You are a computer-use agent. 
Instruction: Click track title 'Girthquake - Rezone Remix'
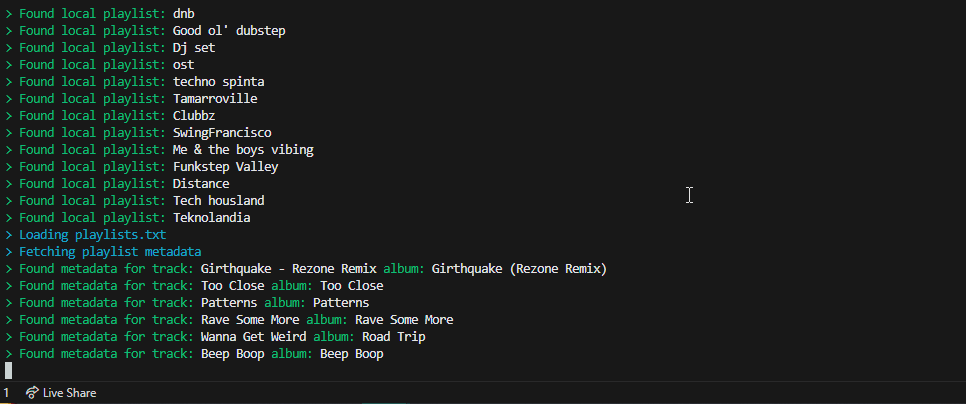(289, 269)
